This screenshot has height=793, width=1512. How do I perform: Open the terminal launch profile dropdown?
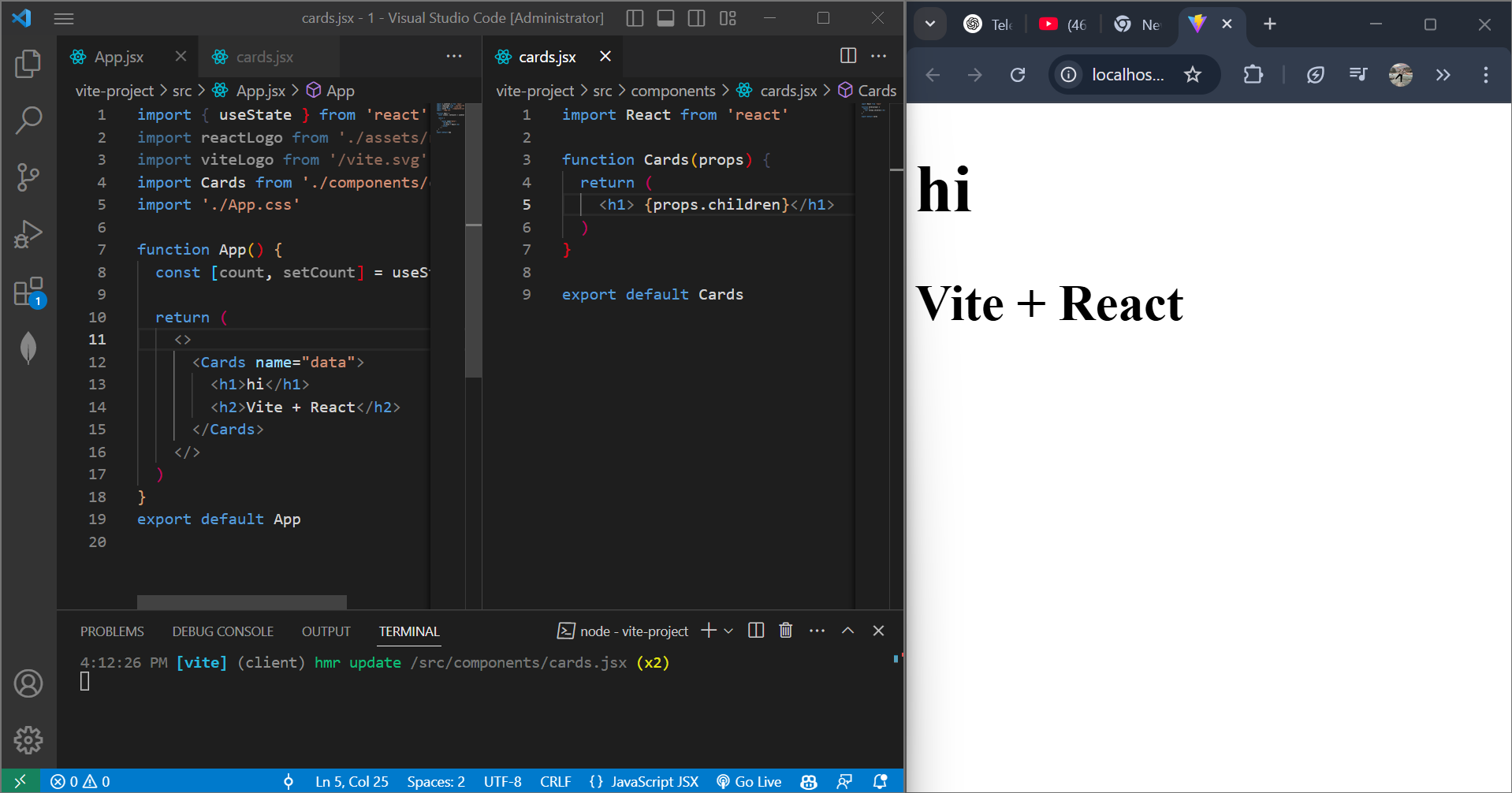coord(728,631)
